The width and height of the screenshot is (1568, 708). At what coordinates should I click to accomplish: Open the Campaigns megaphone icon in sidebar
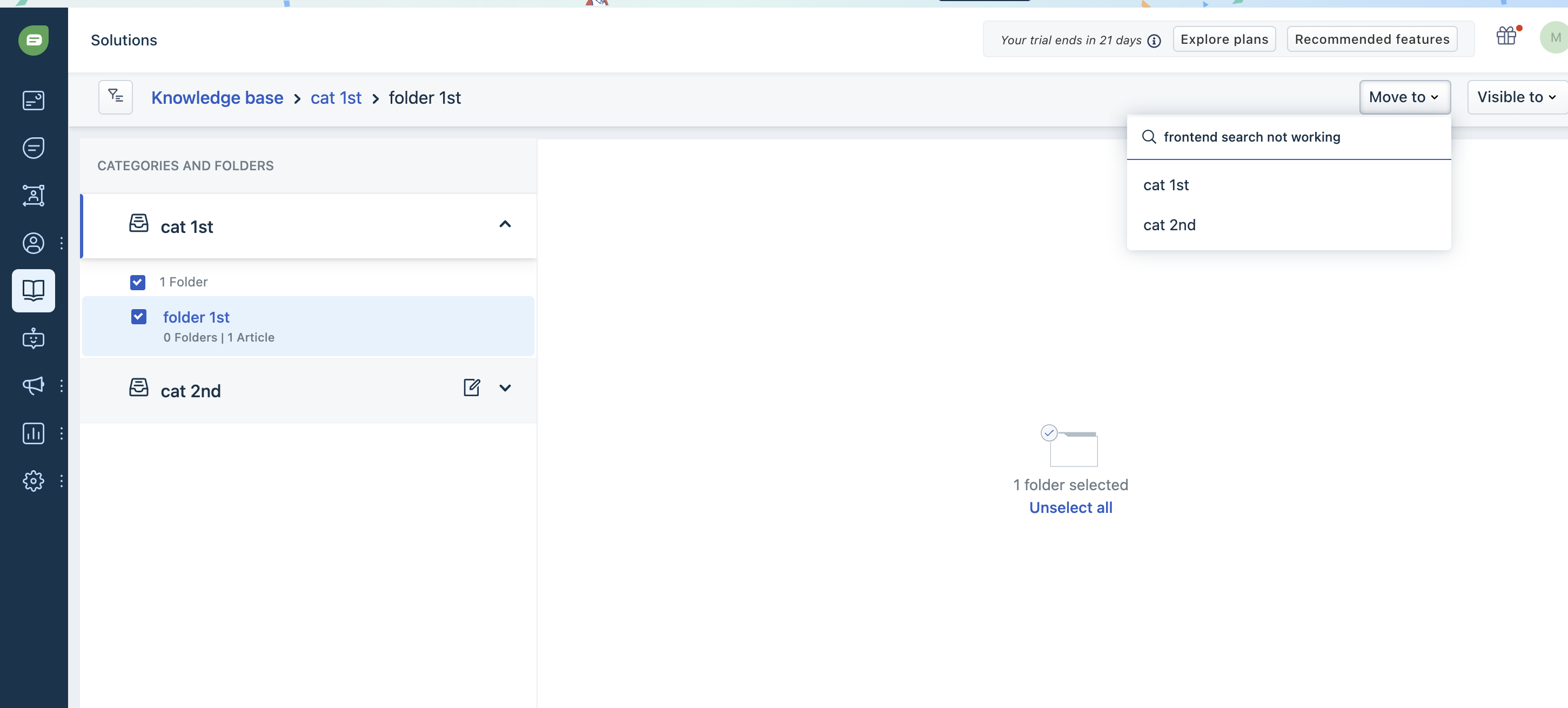[x=33, y=385]
